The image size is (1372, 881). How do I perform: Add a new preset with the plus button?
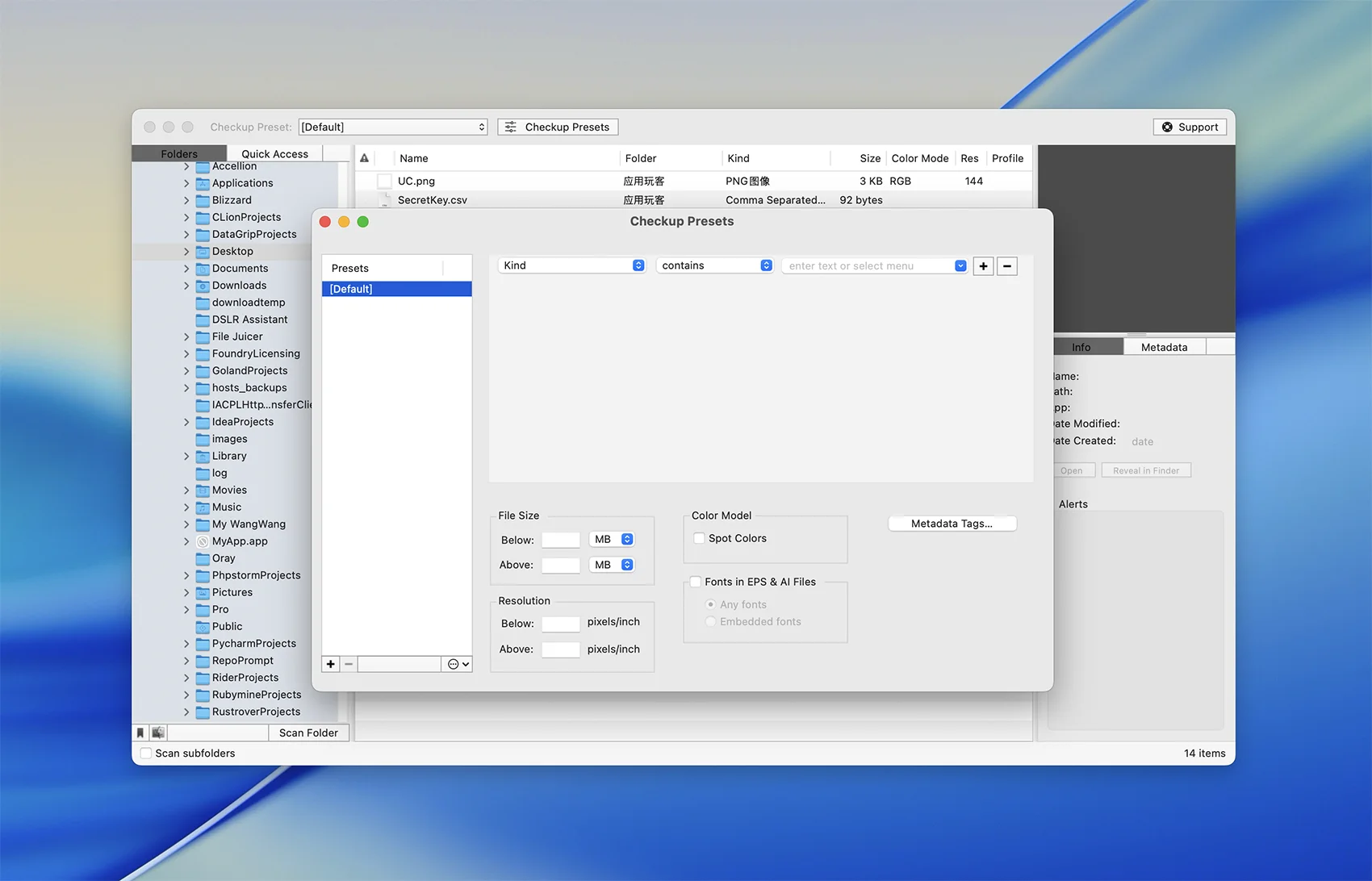tap(331, 664)
